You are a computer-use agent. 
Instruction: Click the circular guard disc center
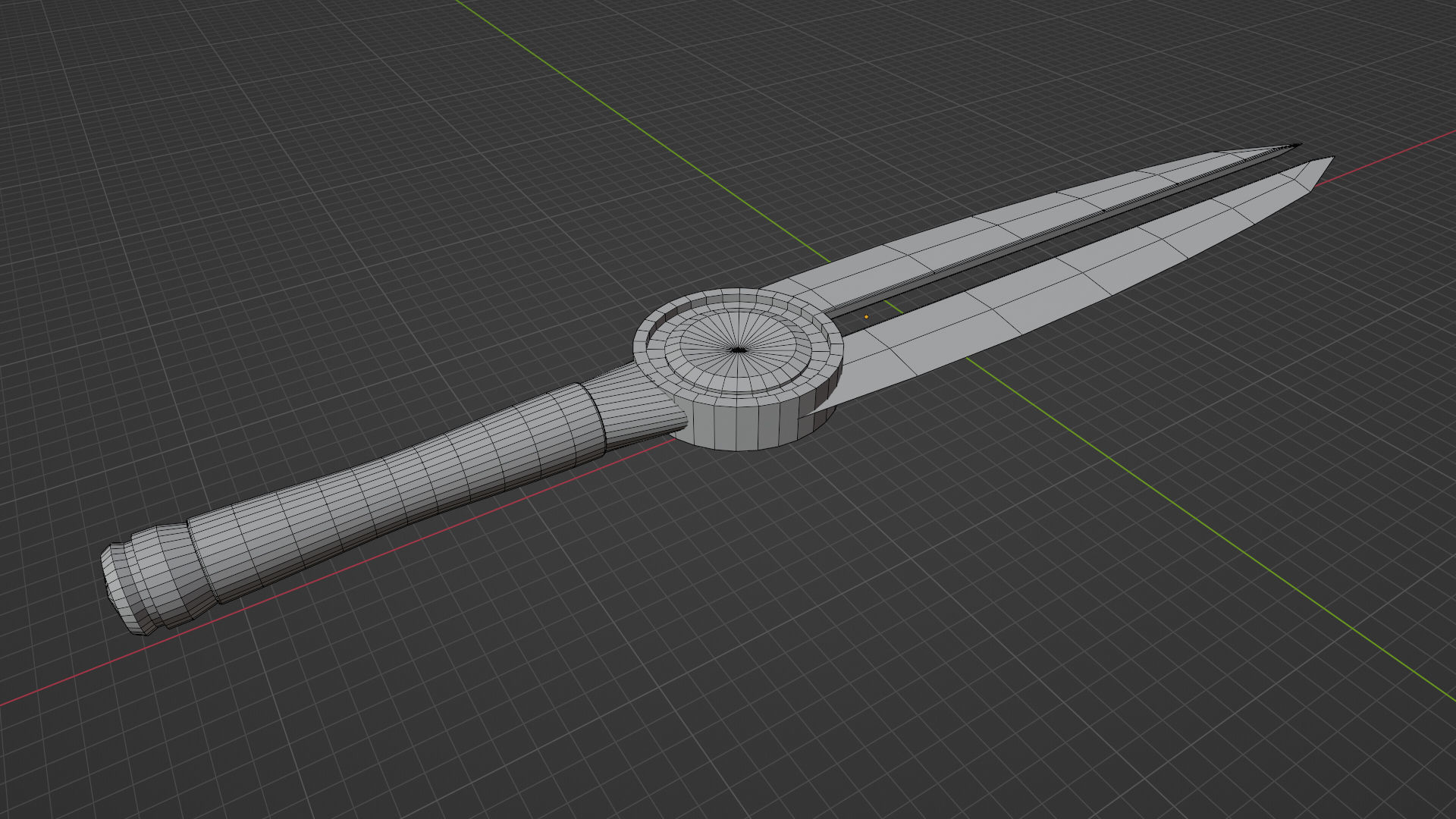click(738, 350)
